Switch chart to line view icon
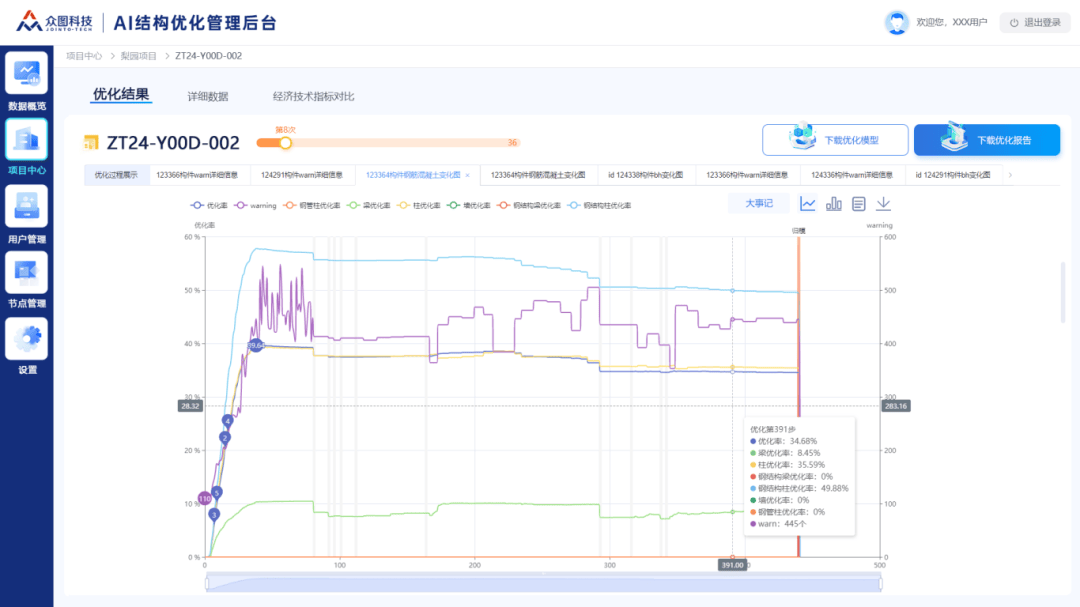The image size is (1080, 607). click(x=808, y=204)
